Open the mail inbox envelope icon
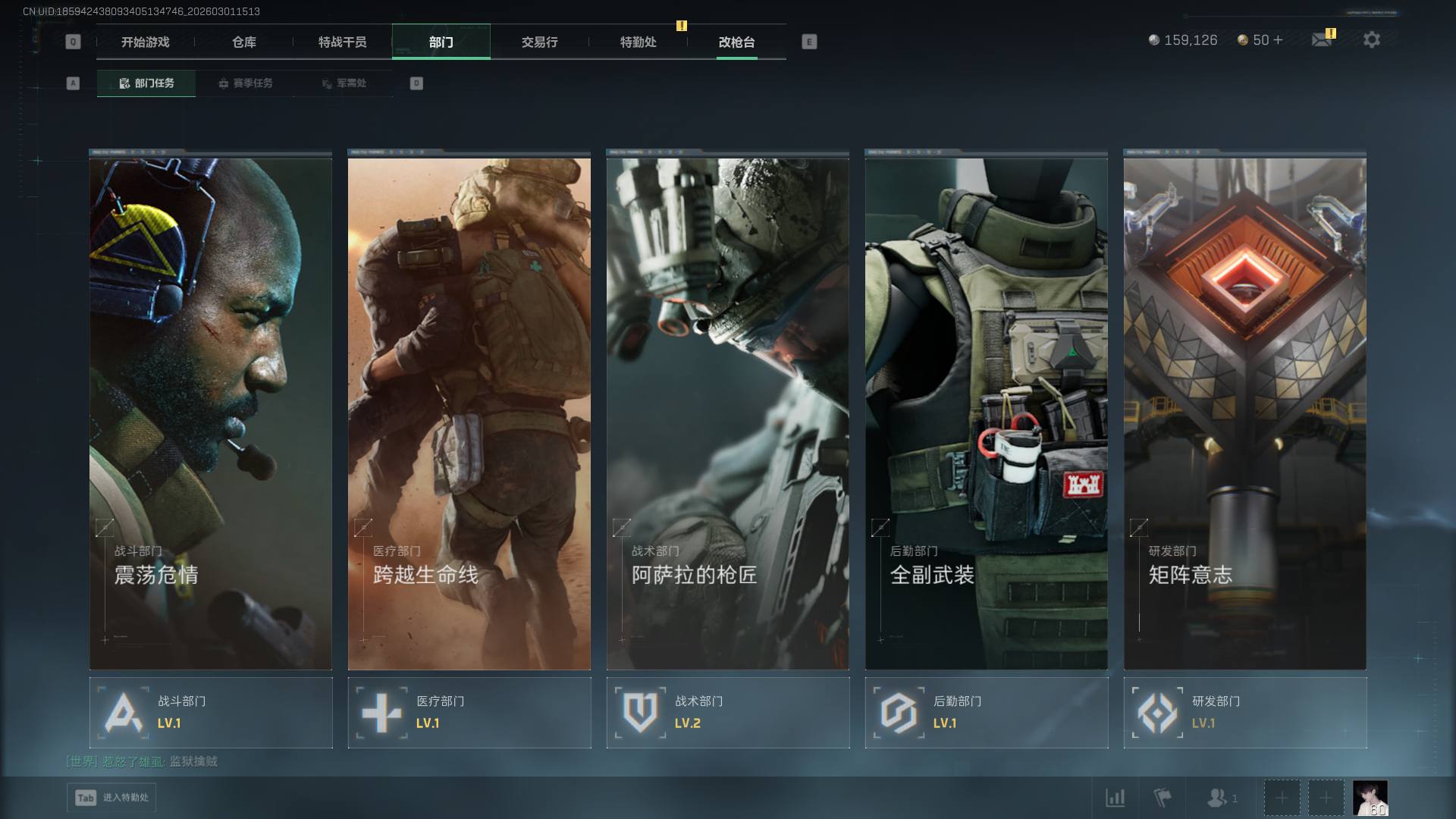This screenshot has width=1456, height=819. tap(1322, 39)
